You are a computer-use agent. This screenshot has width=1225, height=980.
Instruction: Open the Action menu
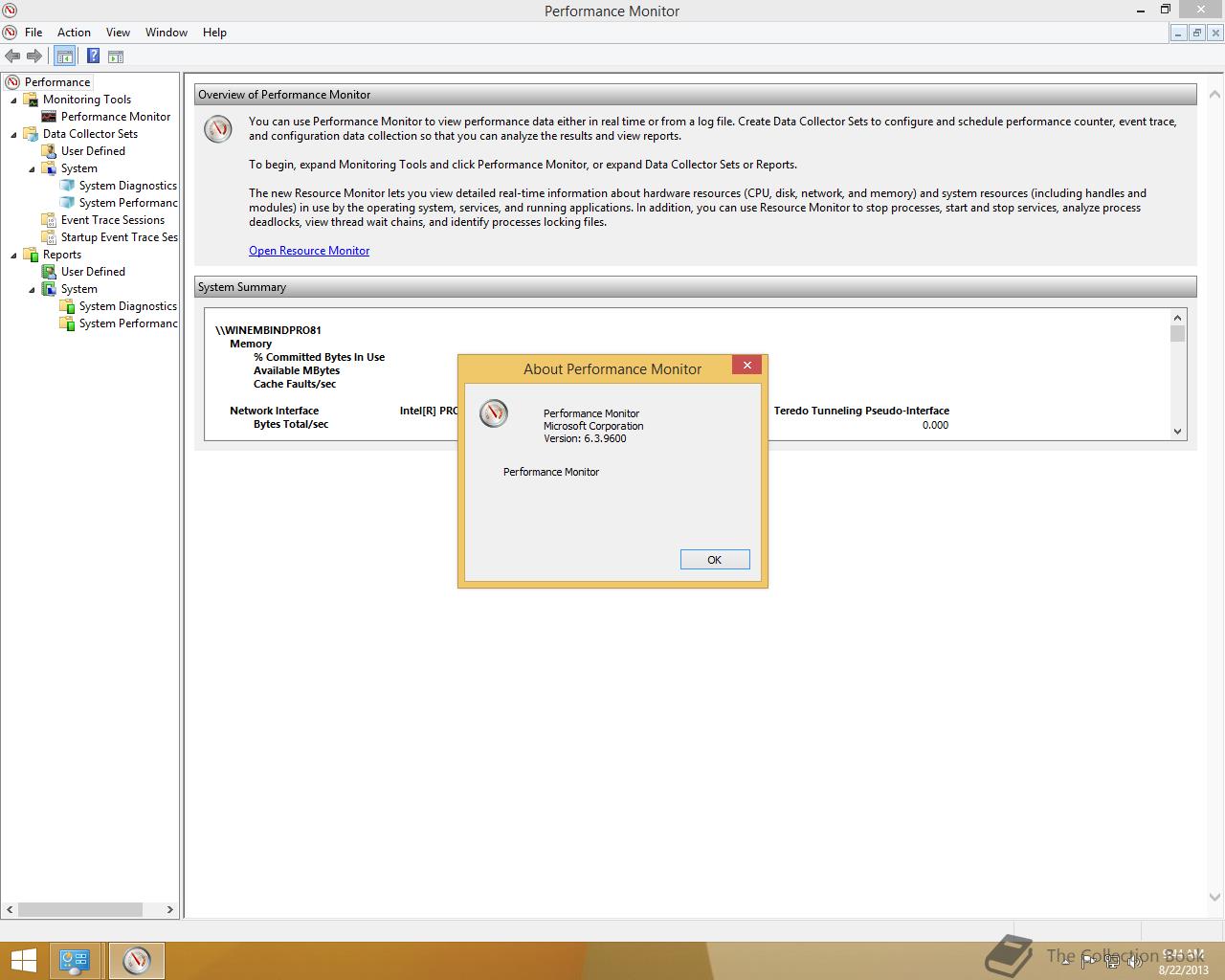pos(74,32)
